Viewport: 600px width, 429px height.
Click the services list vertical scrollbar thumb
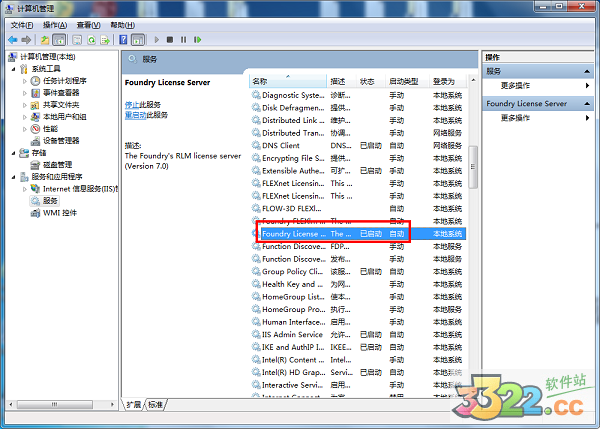click(473, 167)
